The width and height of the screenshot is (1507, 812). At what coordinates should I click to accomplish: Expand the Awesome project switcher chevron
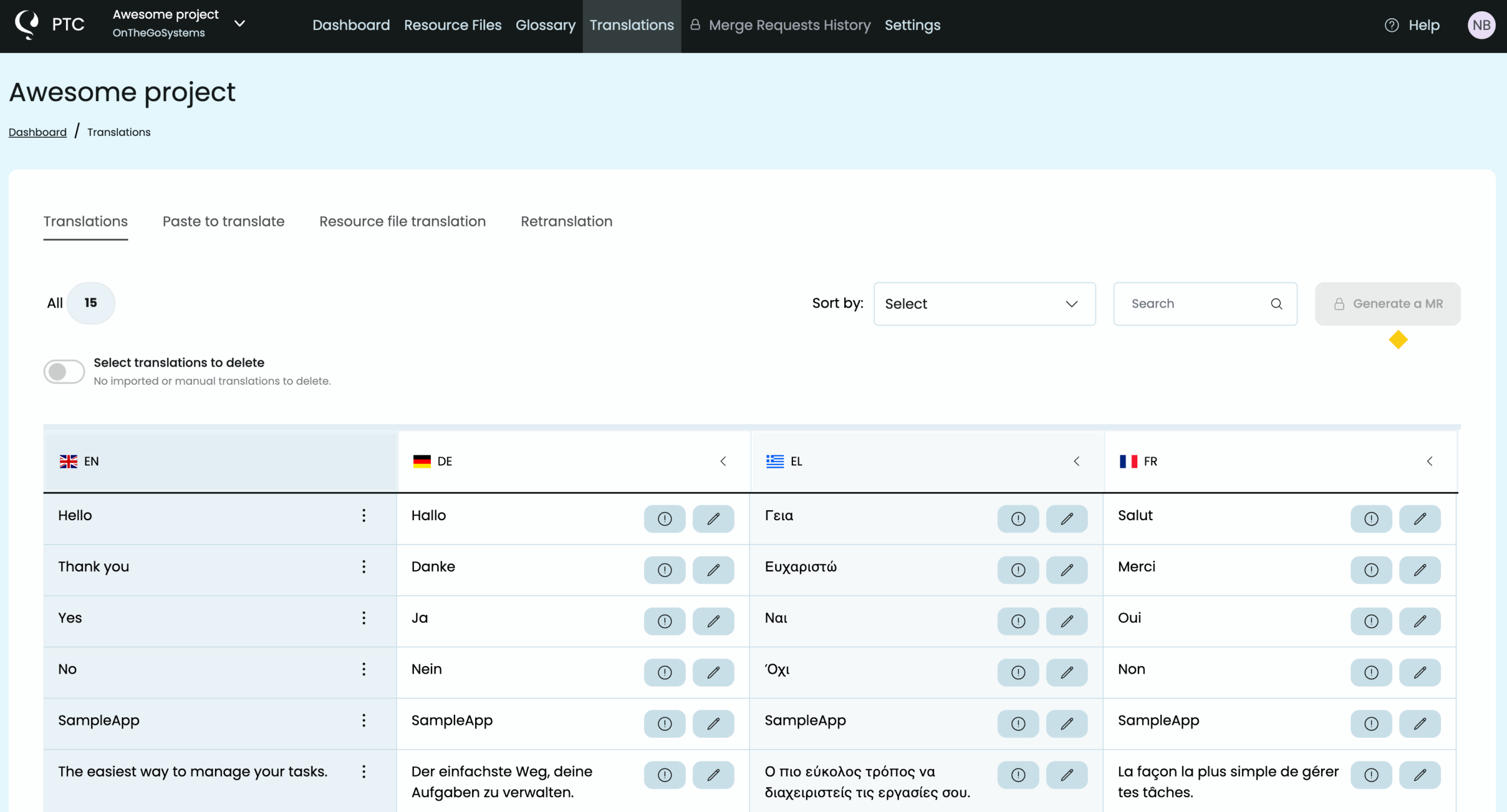click(240, 24)
